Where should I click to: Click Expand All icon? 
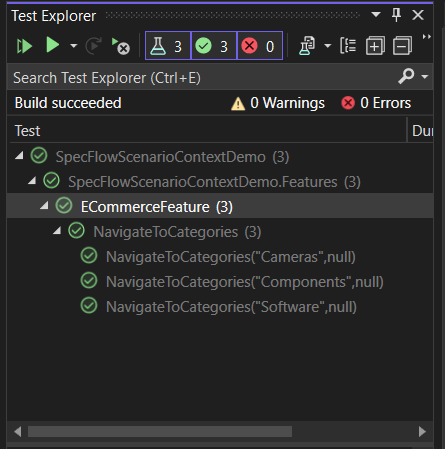pyautogui.click(x=375, y=46)
